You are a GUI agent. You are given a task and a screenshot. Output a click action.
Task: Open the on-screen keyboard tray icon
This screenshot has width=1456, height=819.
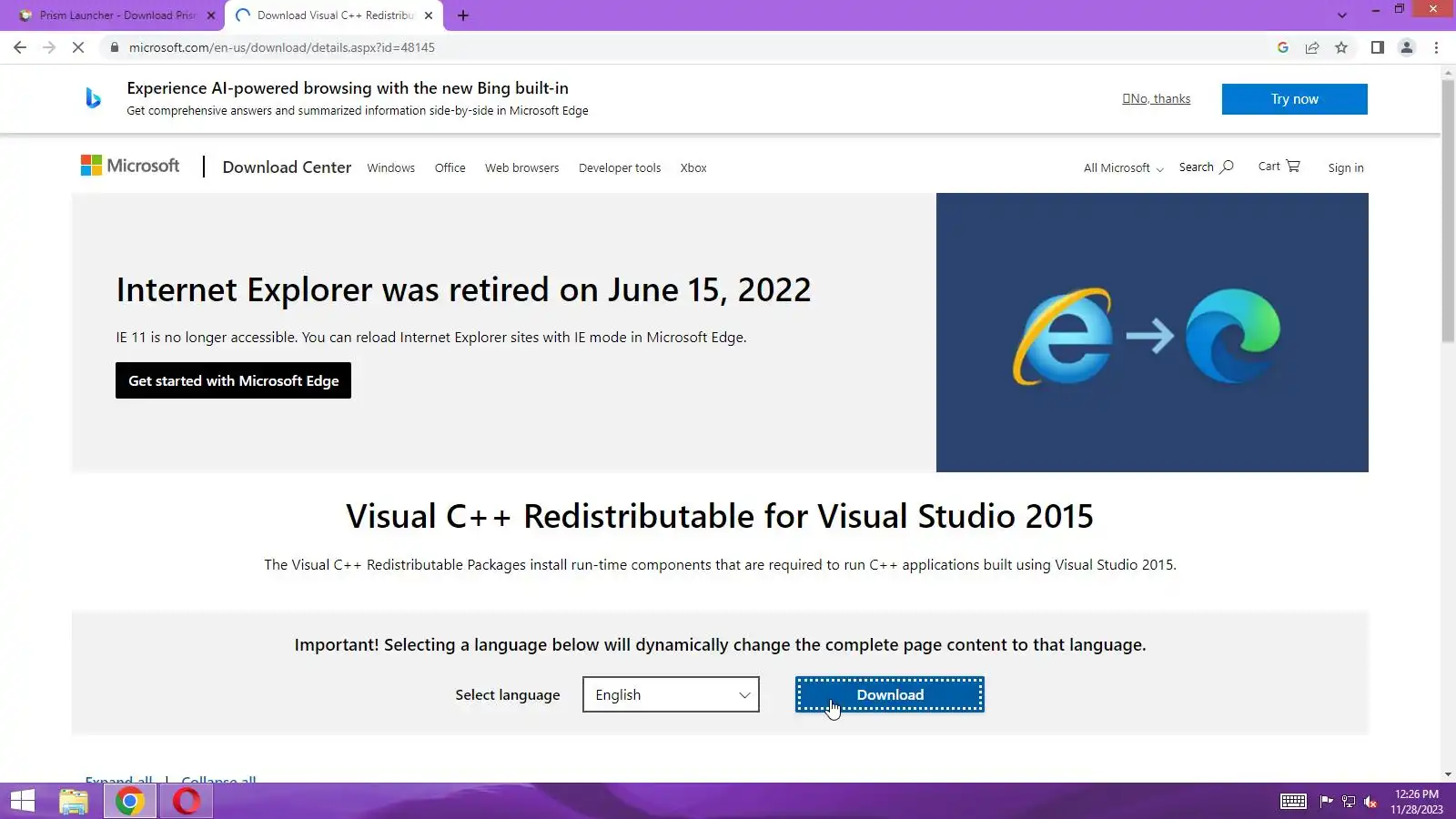pos(1293,802)
